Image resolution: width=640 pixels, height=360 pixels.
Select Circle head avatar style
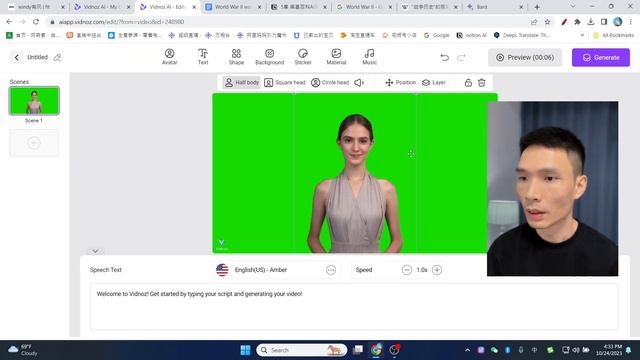coord(330,82)
